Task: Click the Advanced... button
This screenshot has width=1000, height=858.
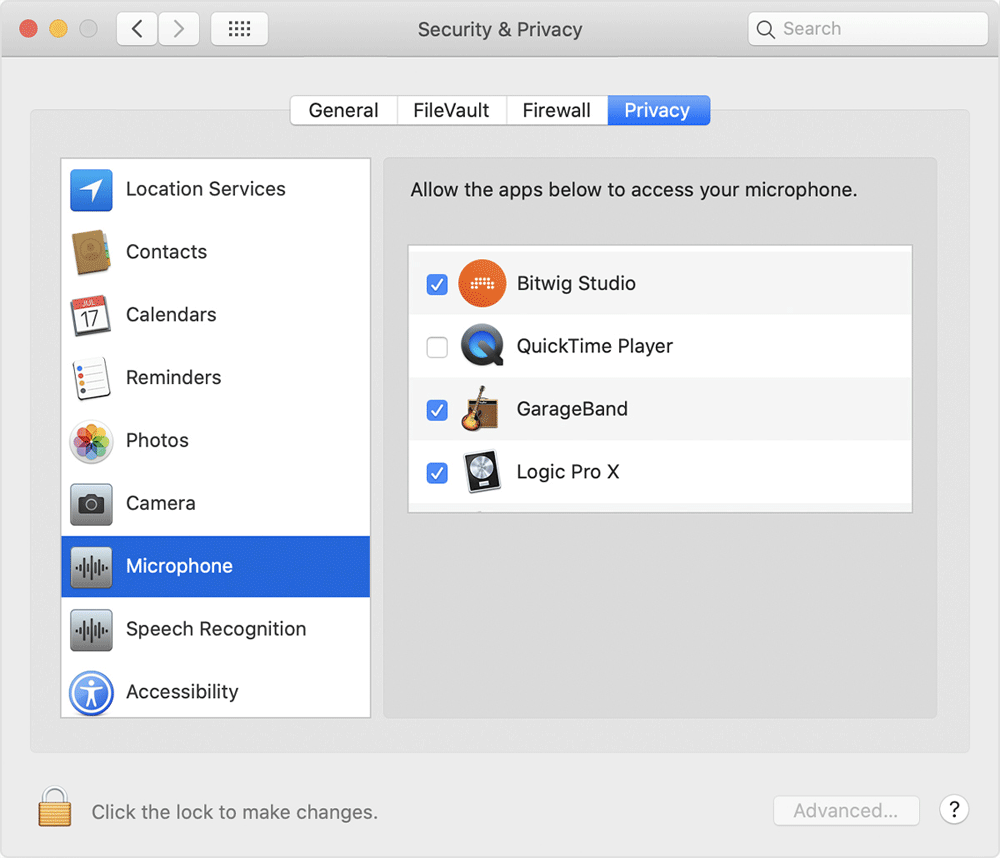Action: [x=846, y=811]
